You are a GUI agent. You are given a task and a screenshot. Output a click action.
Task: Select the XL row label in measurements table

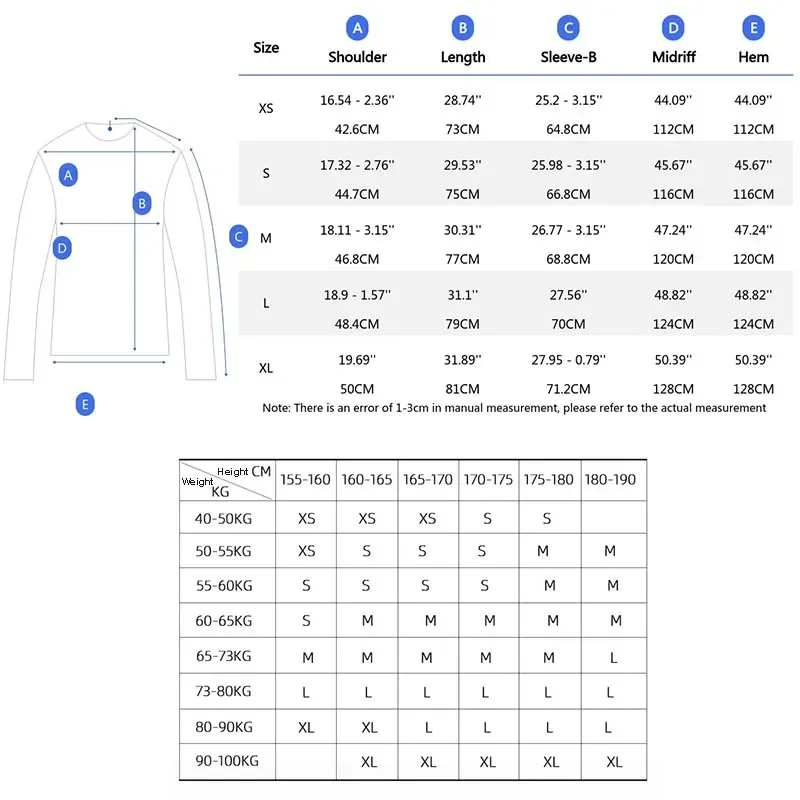(x=266, y=368)
